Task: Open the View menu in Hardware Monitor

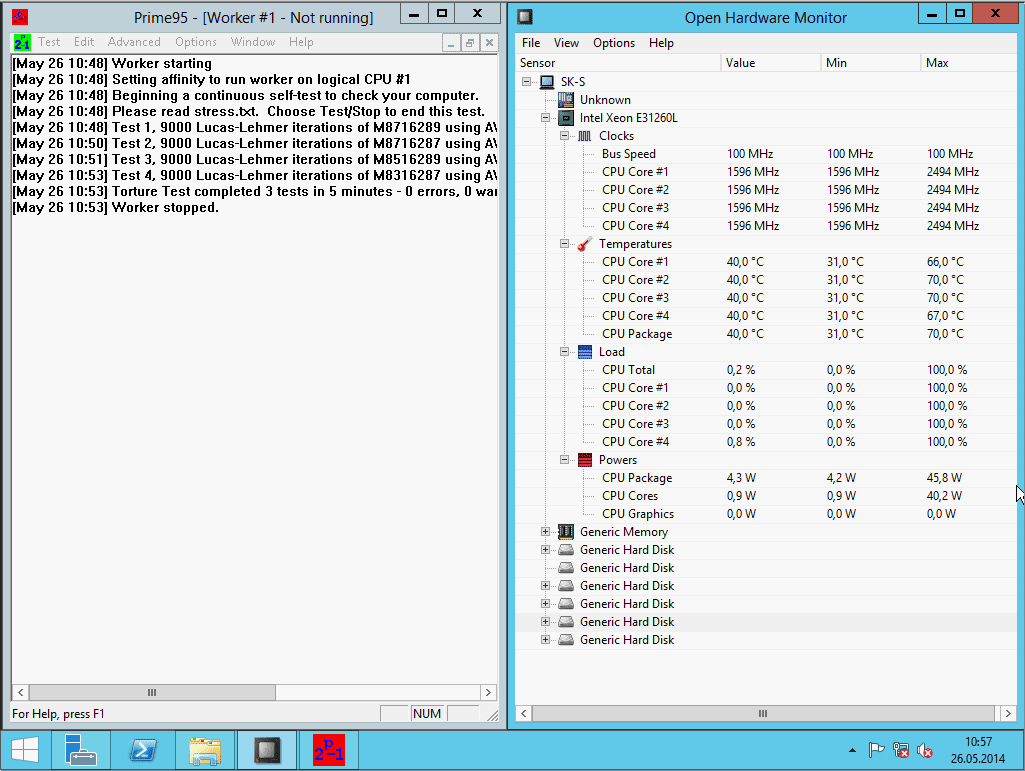Action: coord(566,43)
